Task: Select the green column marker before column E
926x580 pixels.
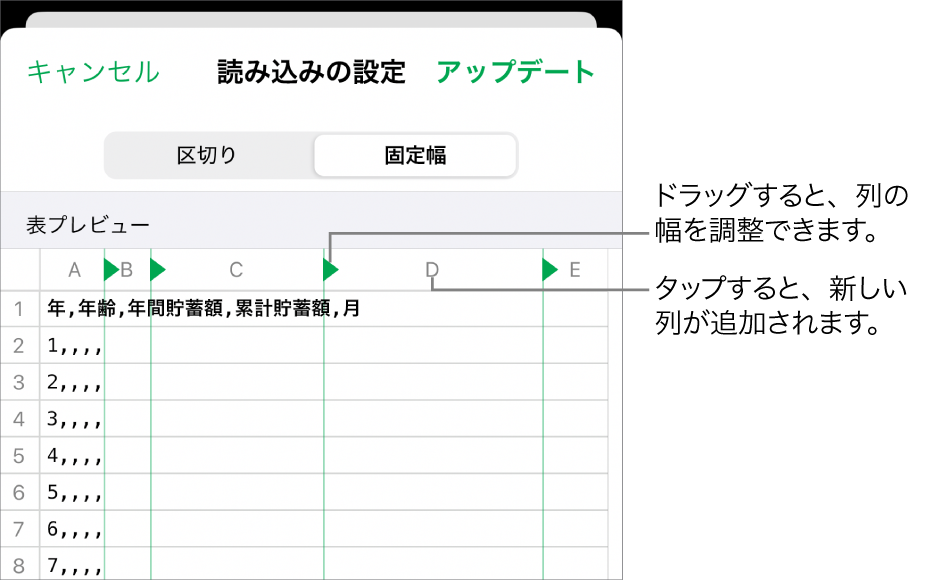Action: 548,269
